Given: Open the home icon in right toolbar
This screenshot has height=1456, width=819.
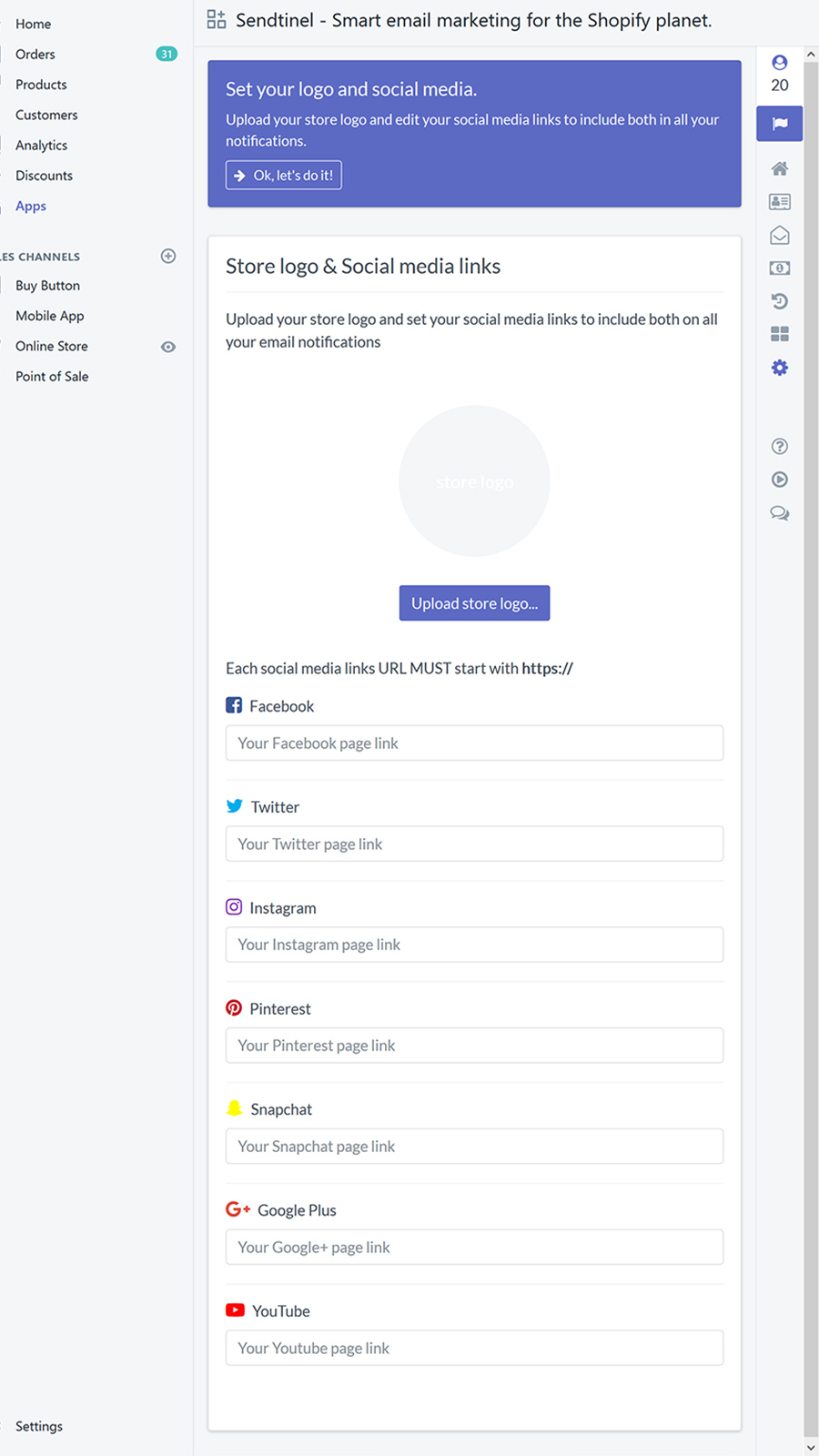Looking at the screenshot, I should click(780, 168).
